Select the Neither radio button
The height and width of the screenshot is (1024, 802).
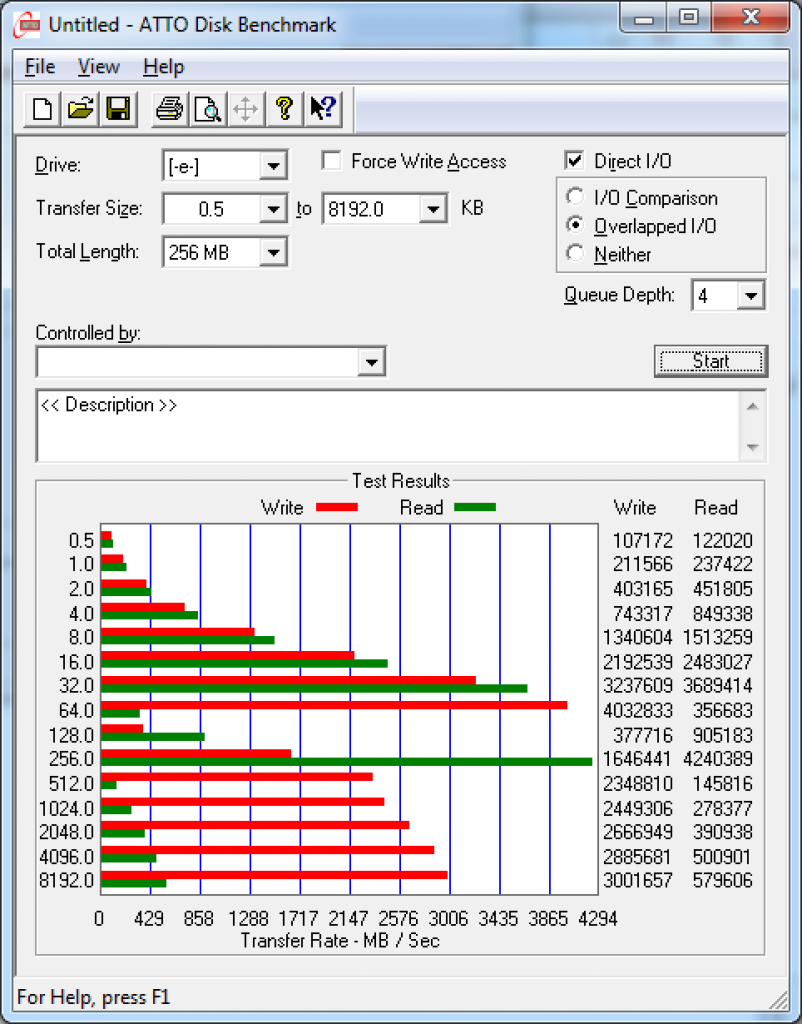(575, 253)
